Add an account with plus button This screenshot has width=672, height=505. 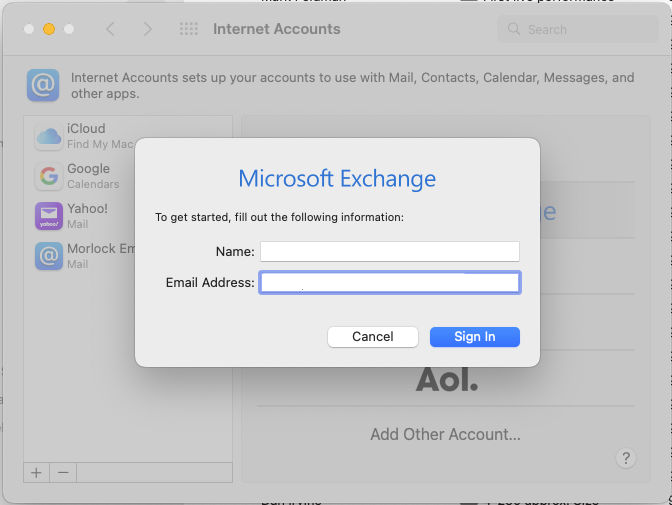point(36,472)
